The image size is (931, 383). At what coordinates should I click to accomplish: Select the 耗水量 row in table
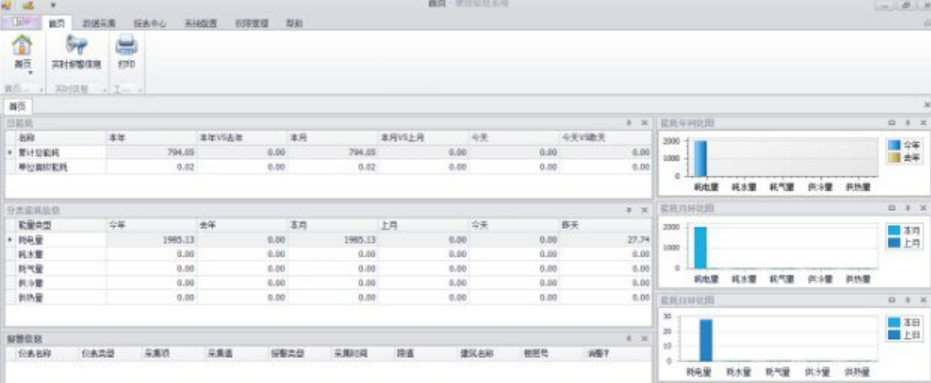pos(328,254)
